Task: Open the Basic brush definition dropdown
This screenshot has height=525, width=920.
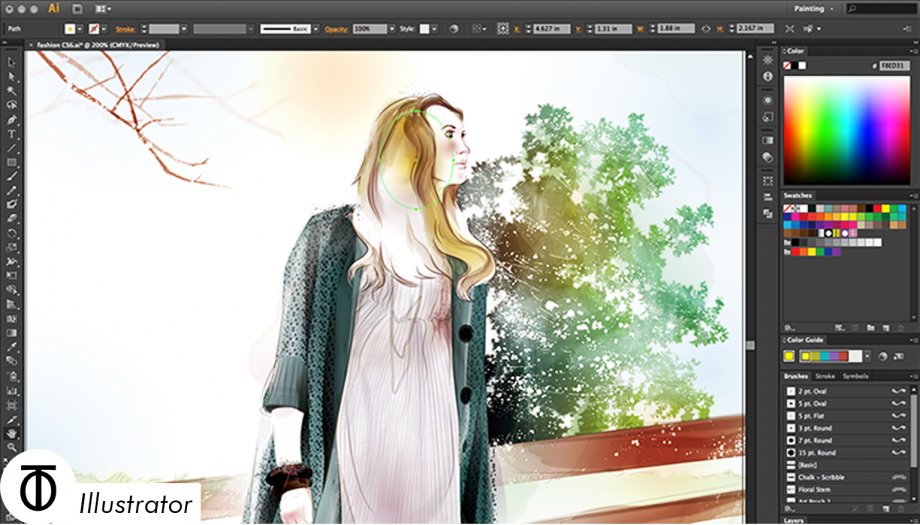Action: click(316, 29)
